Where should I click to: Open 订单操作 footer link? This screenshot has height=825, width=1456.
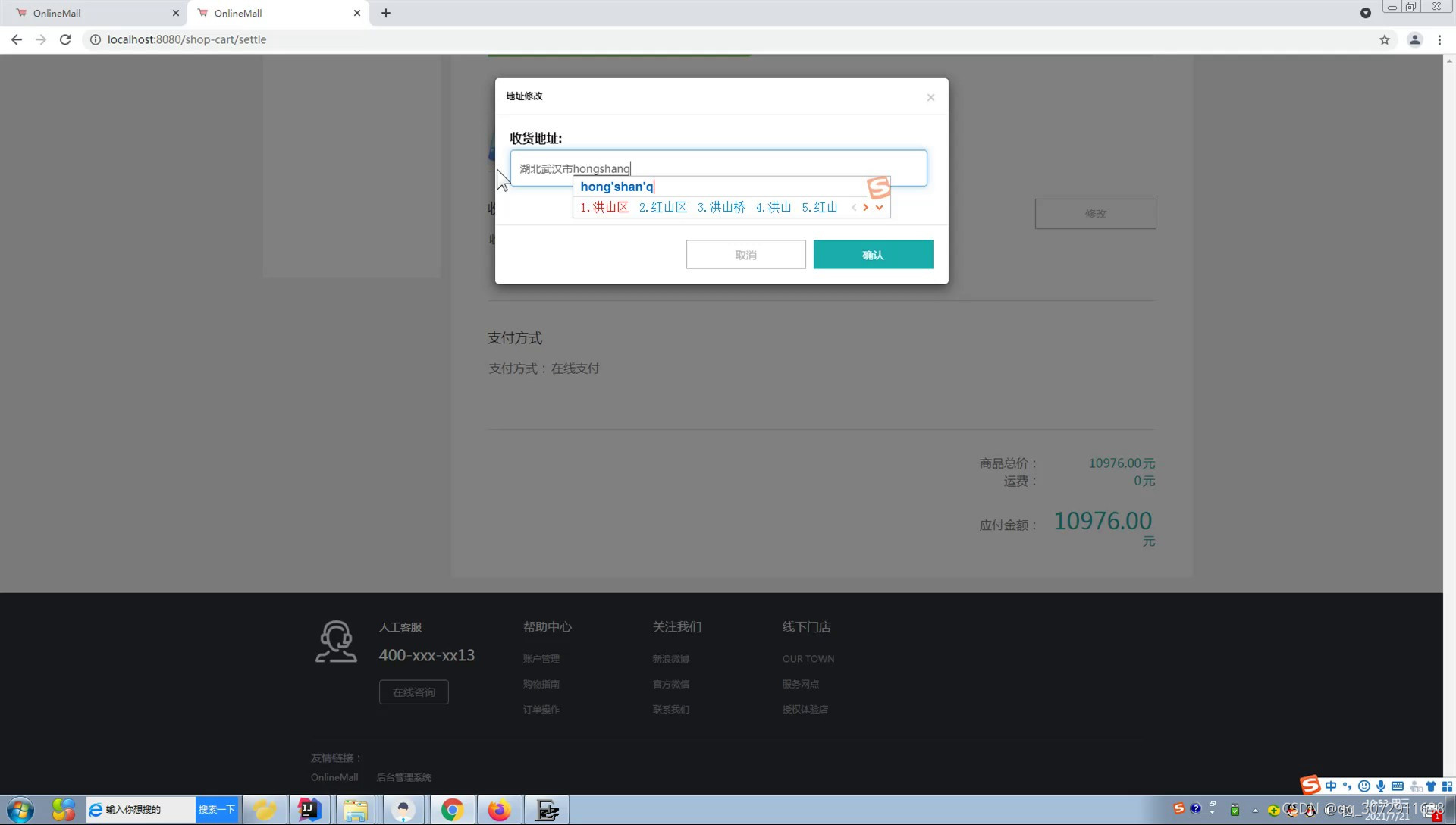[x=541, y=710]
